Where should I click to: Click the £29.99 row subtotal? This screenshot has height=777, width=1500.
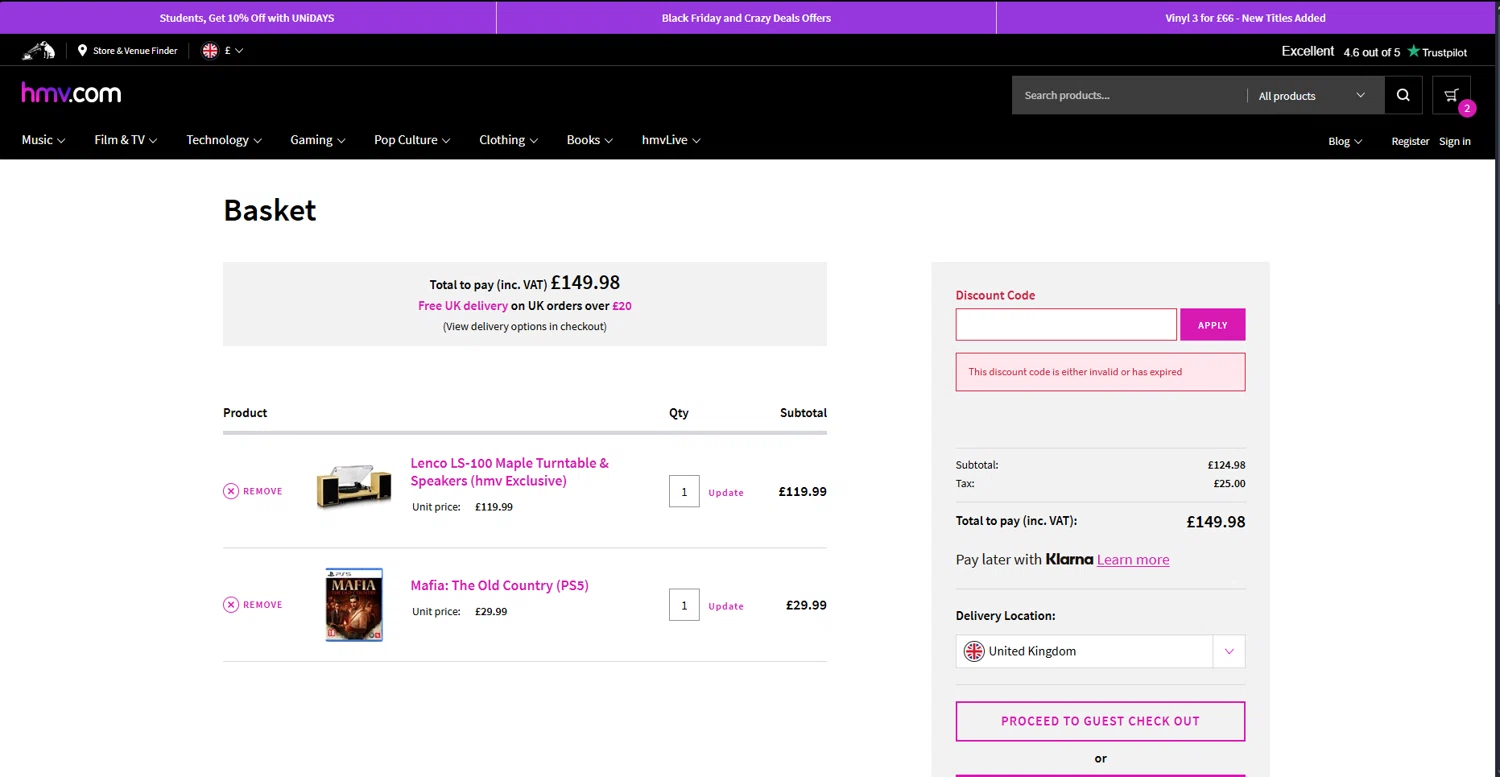click(x=806, y=605)
